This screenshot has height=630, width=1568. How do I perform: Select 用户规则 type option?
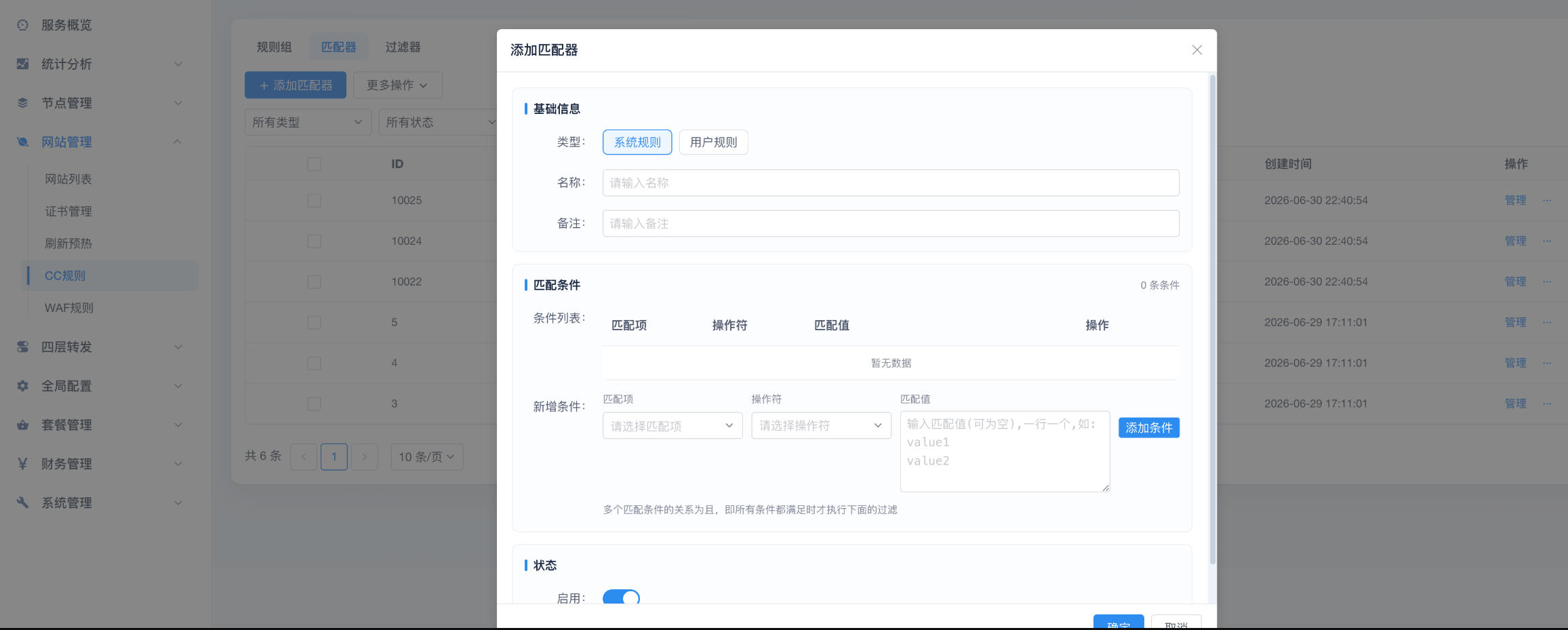pyautogui.click(x=713, y=142)
